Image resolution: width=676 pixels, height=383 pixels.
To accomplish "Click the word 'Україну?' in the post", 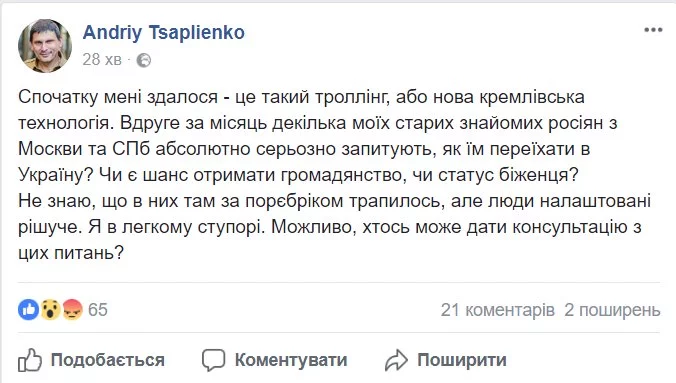I will click(56, 175).
